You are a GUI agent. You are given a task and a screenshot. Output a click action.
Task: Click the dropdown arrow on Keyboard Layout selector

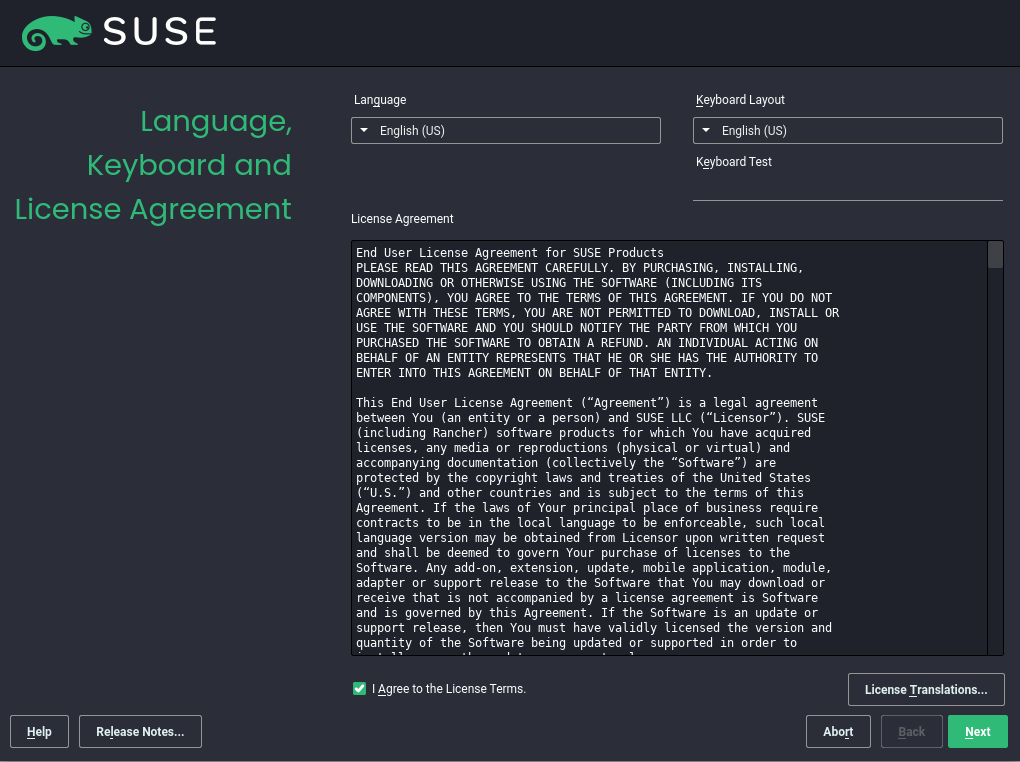click(x=706, y=130)
